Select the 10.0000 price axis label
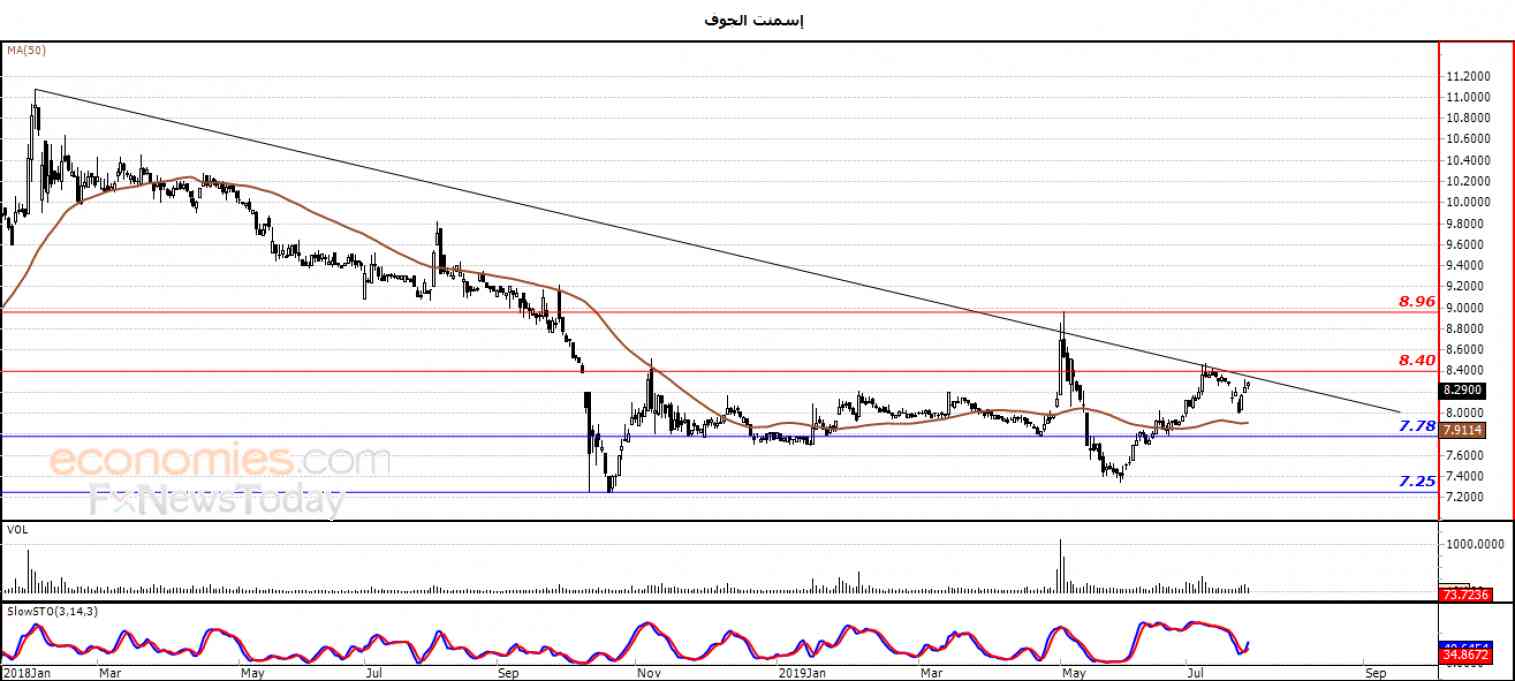Screen dimensions: 1515x681 click(1466, 202)
